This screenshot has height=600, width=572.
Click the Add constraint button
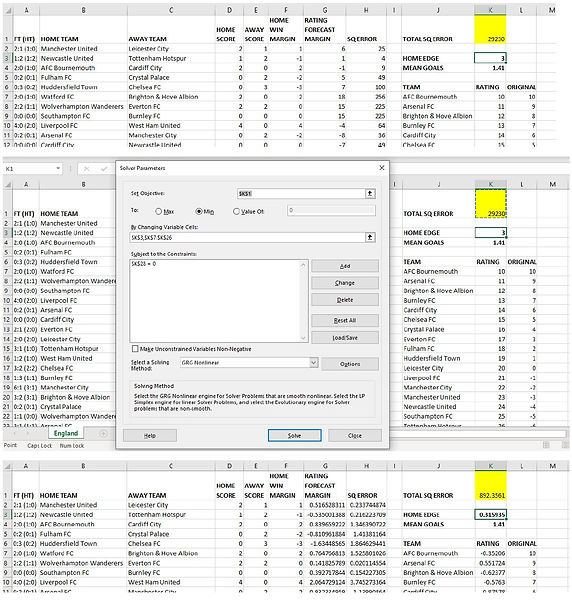coord(345,266)
